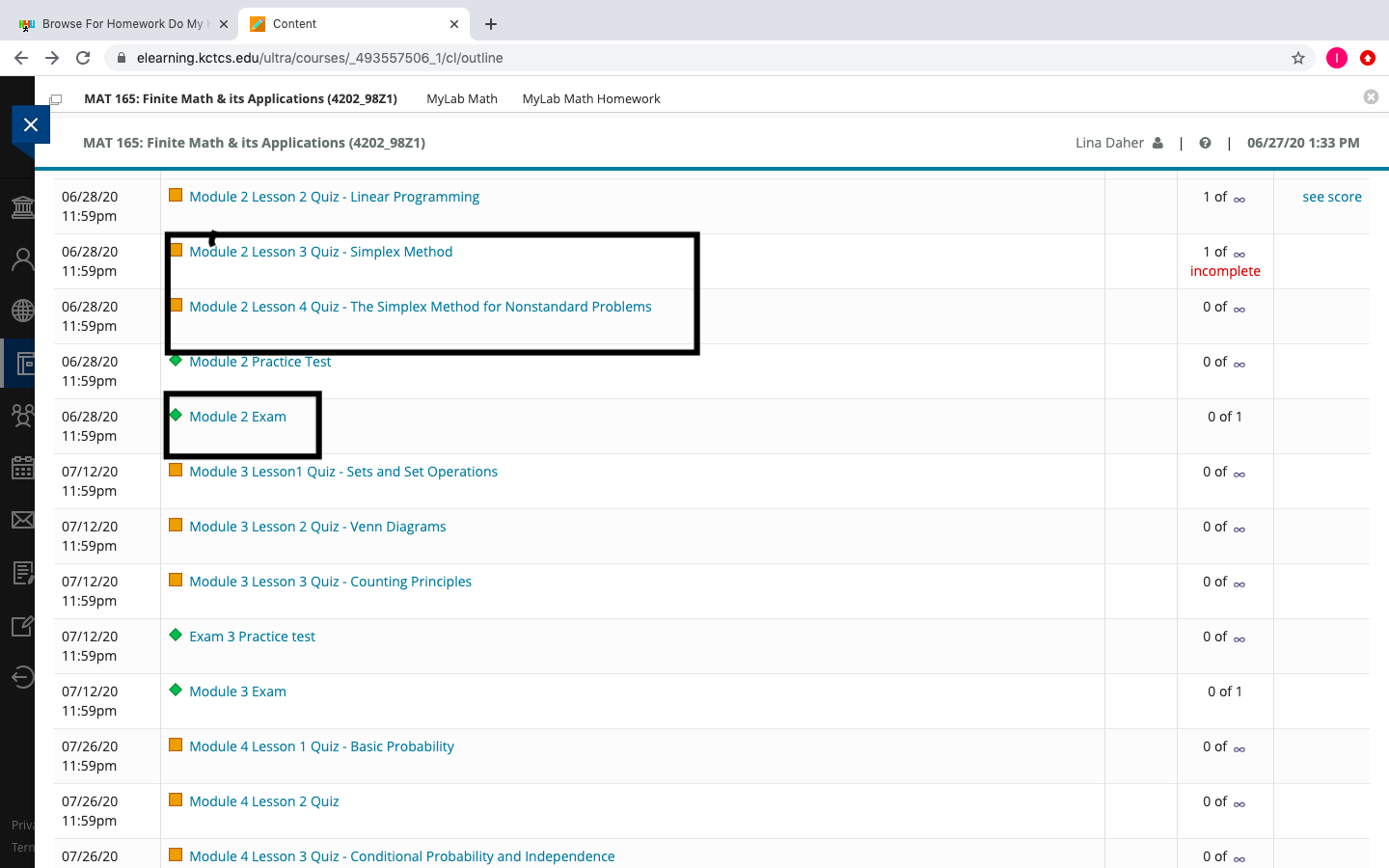Switch to Browse For Homework browser tab
The width and height of the screenshot is (1389, 868).
(122, 24)
